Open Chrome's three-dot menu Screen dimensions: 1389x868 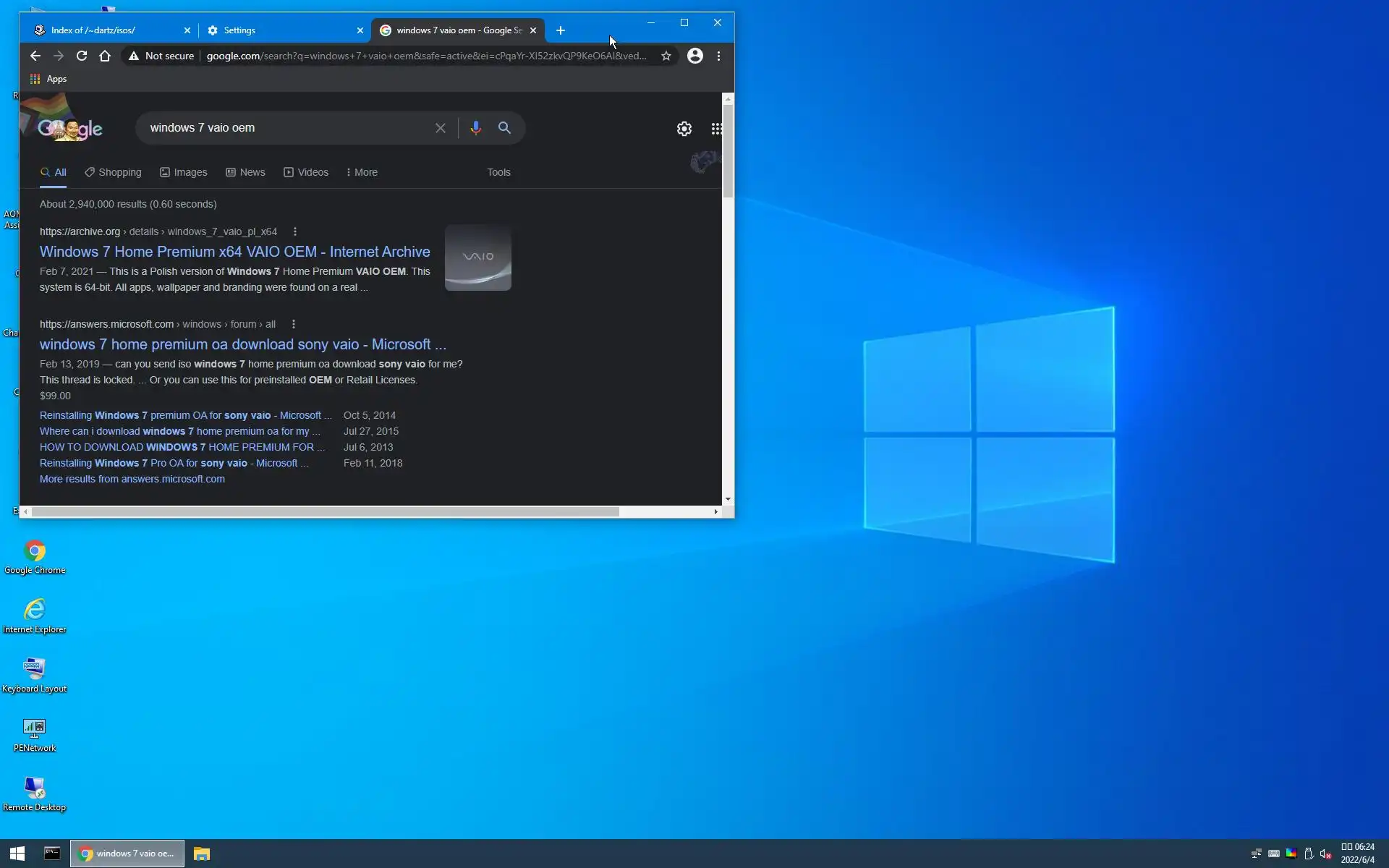[x=718, y=56]
